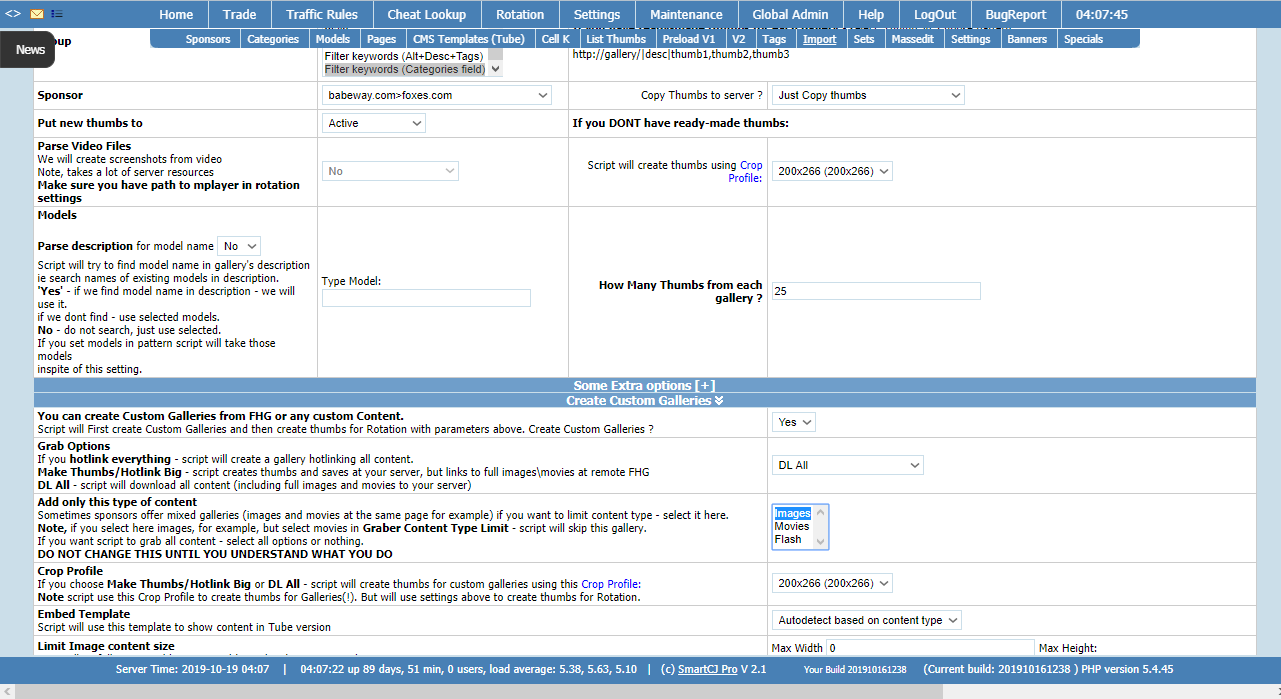
Task: Switch to the Categories submenu tab
Action: 273,39
